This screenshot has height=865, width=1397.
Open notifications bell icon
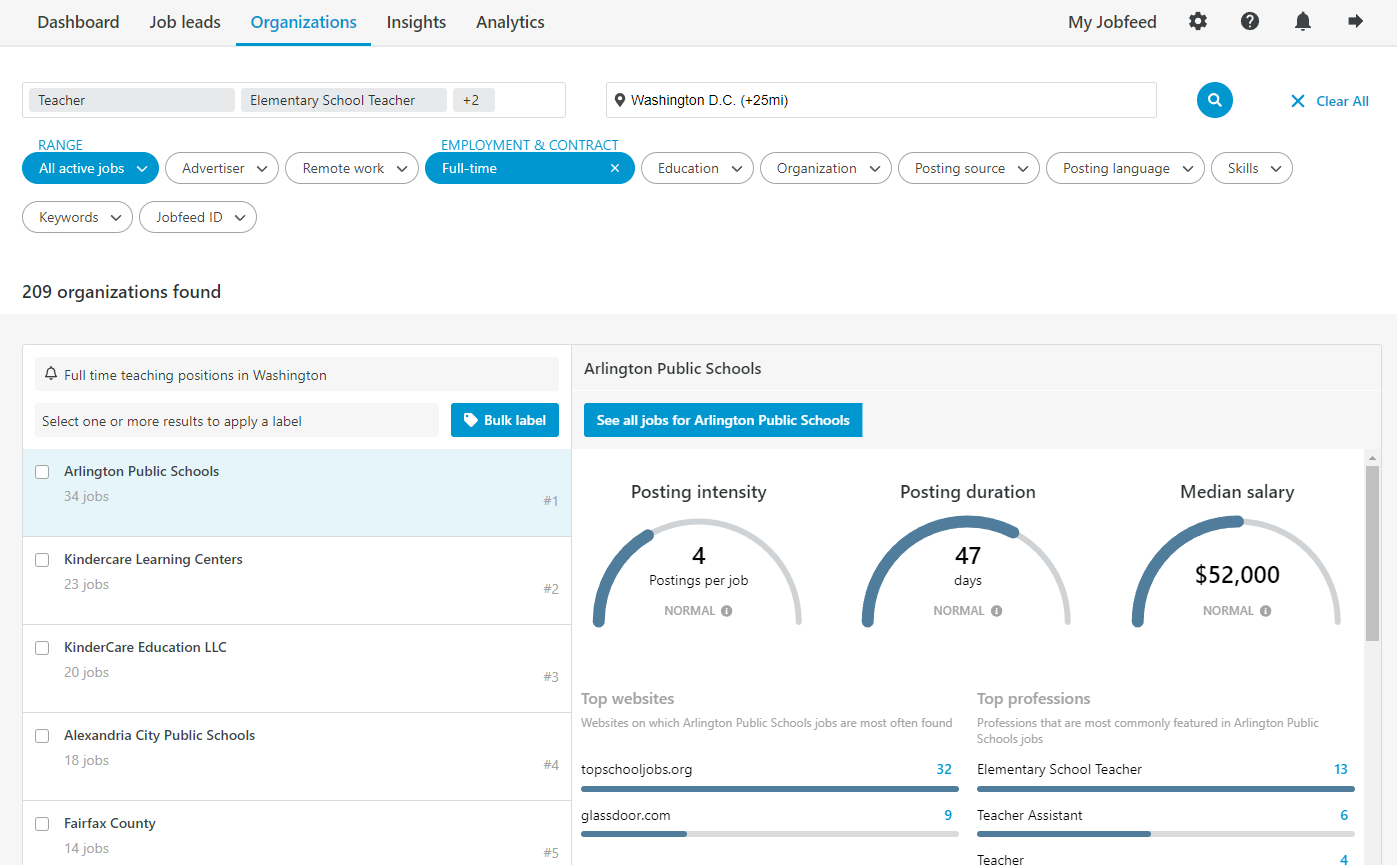coord(1303,21)
